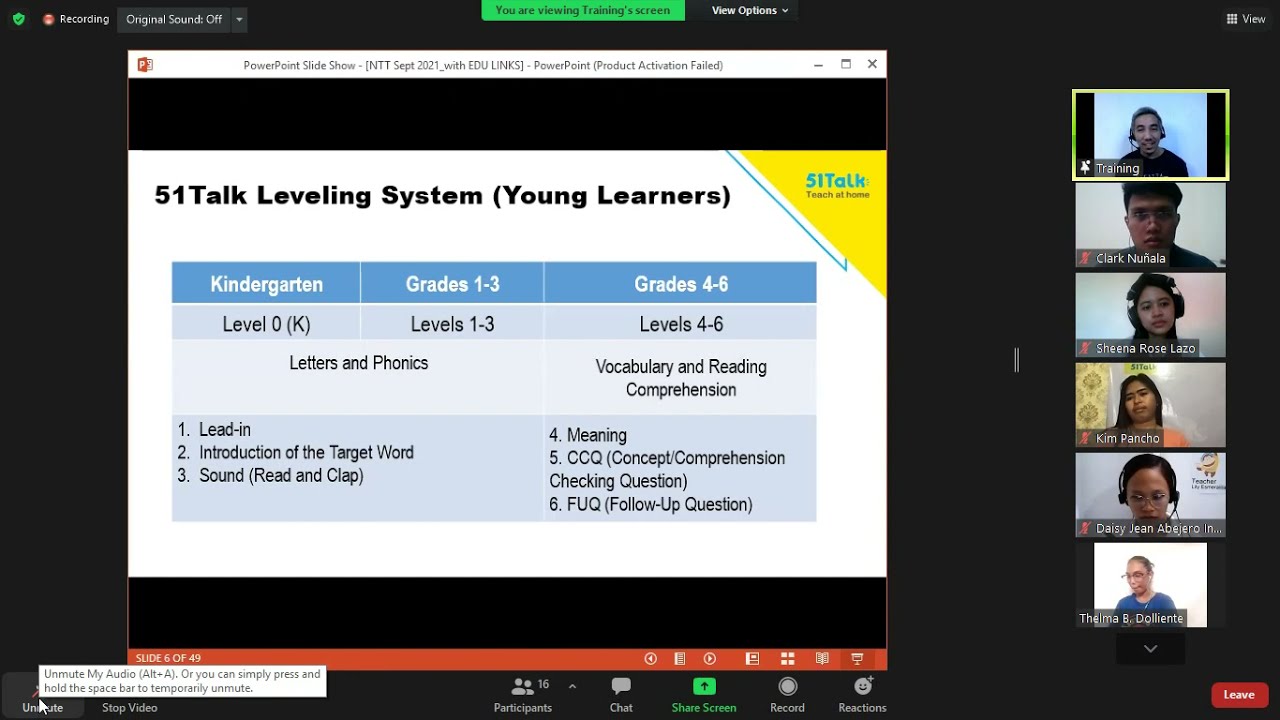Viewport: 1280px width, 720px height.
Task: Start Share Screen
Action: 704,695
